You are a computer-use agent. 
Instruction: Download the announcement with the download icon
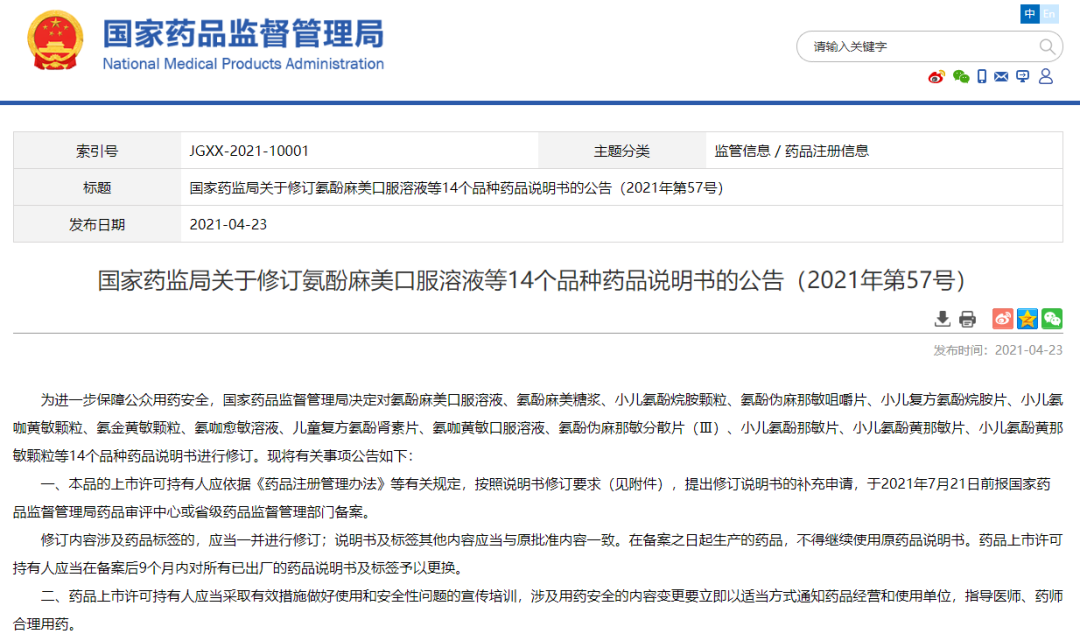[x=942, y=319]
